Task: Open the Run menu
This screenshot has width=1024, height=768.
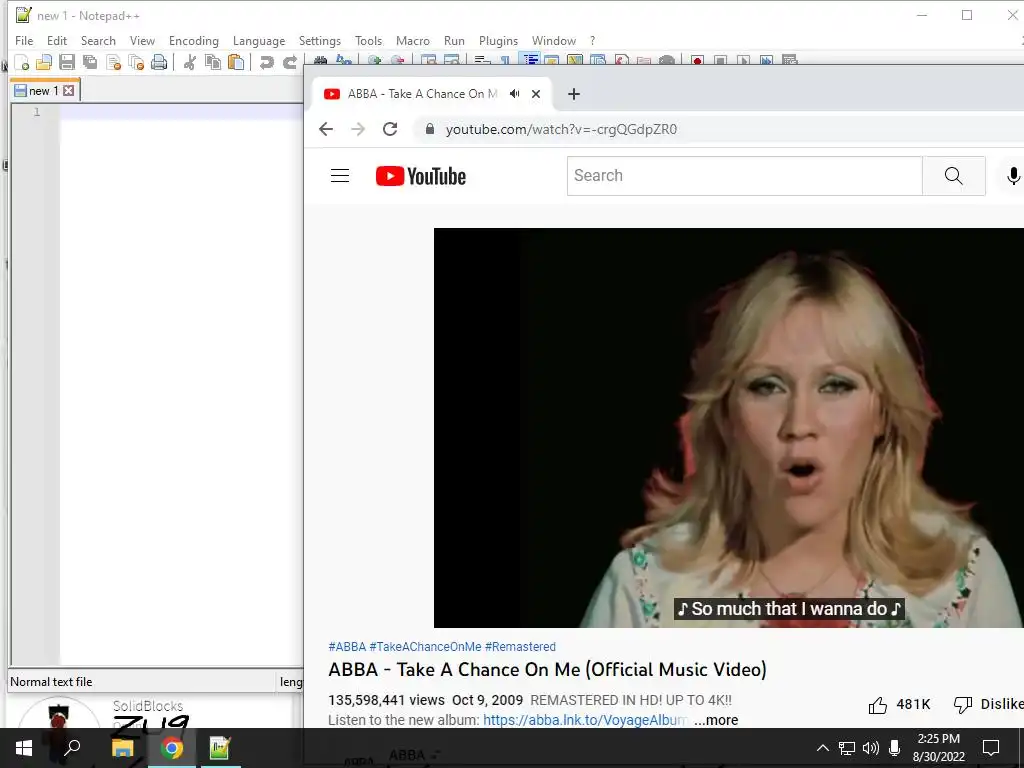Action: point(454,40)
